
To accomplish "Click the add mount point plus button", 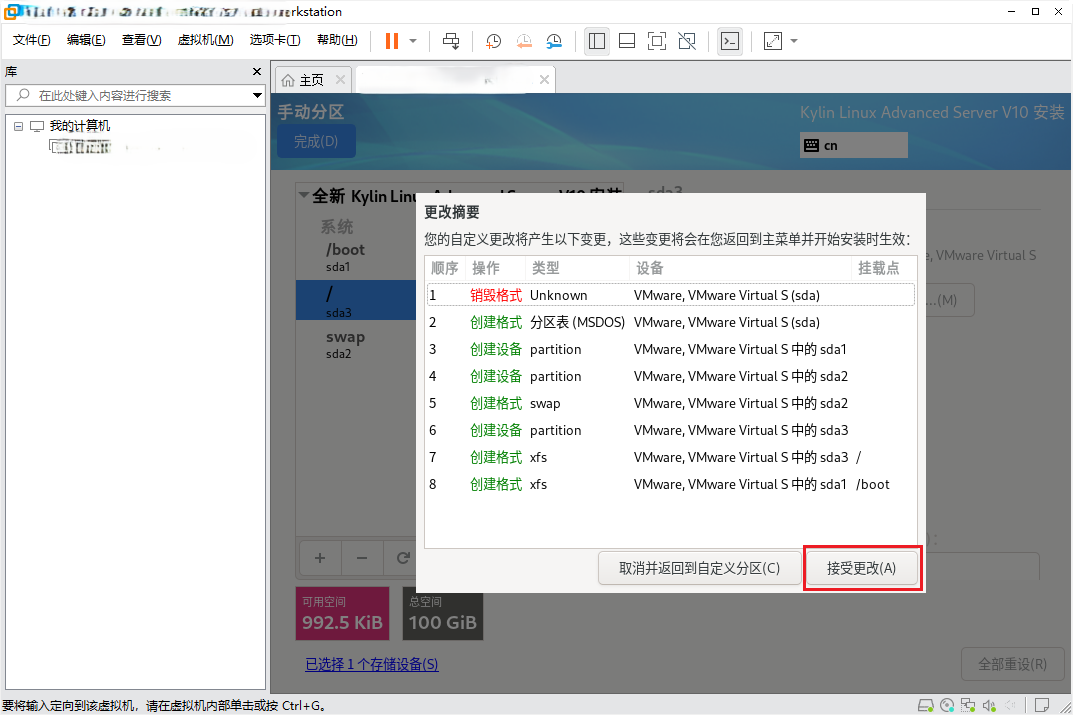I will pos(320,558).
